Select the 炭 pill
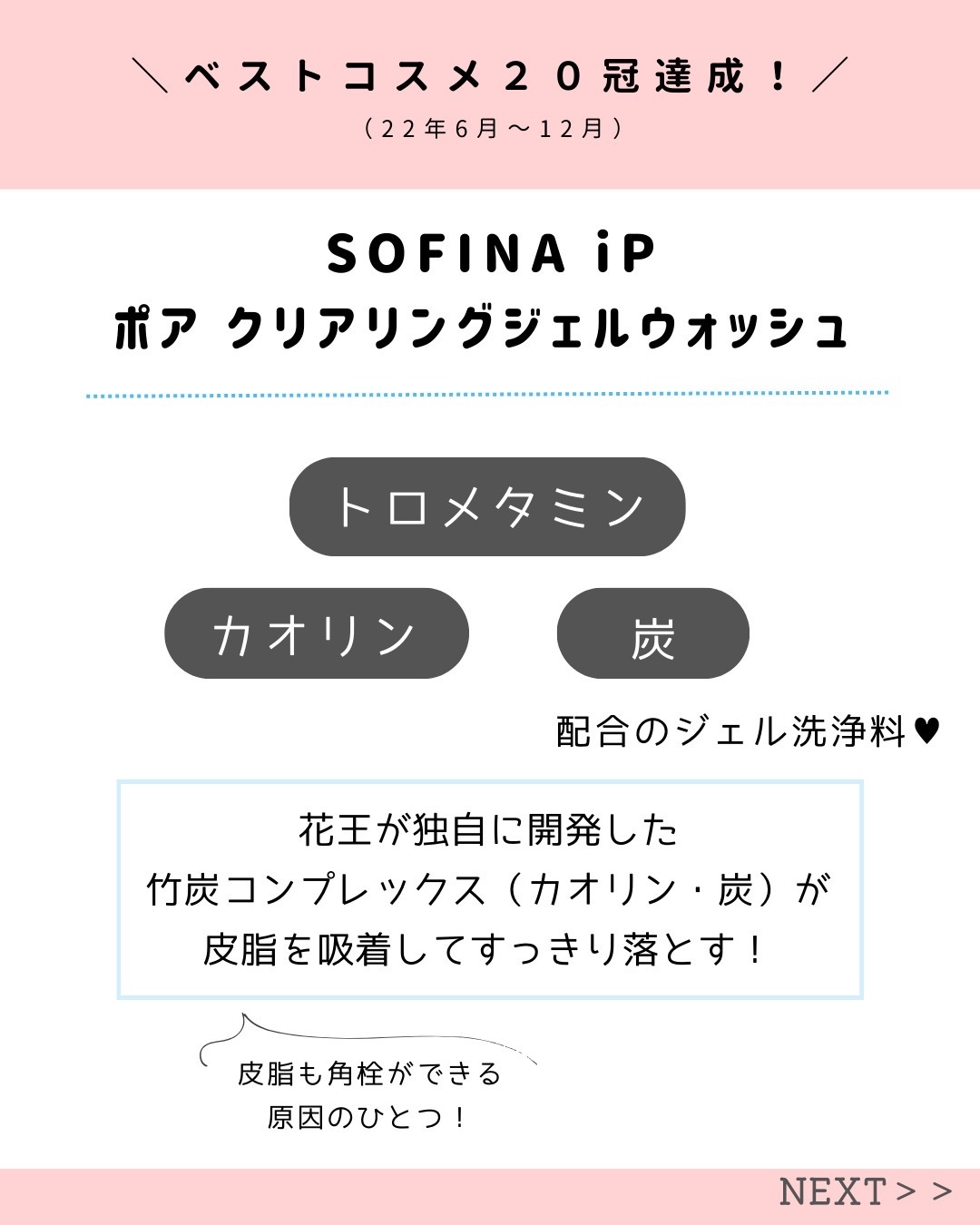The height and width of the screenshot is (1225, 980). pos(652,633)
